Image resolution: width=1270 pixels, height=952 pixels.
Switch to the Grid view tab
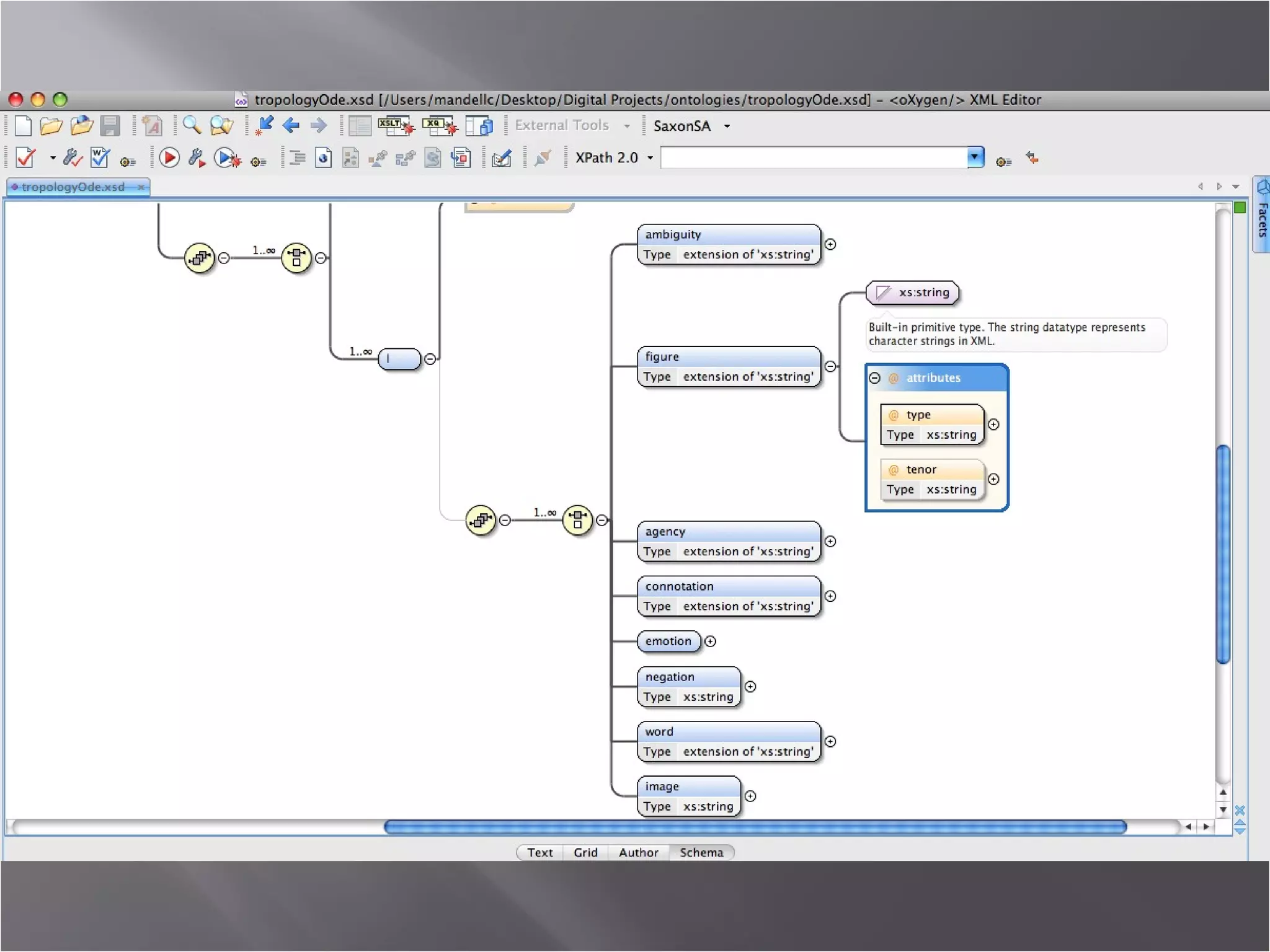pos(585,852)
